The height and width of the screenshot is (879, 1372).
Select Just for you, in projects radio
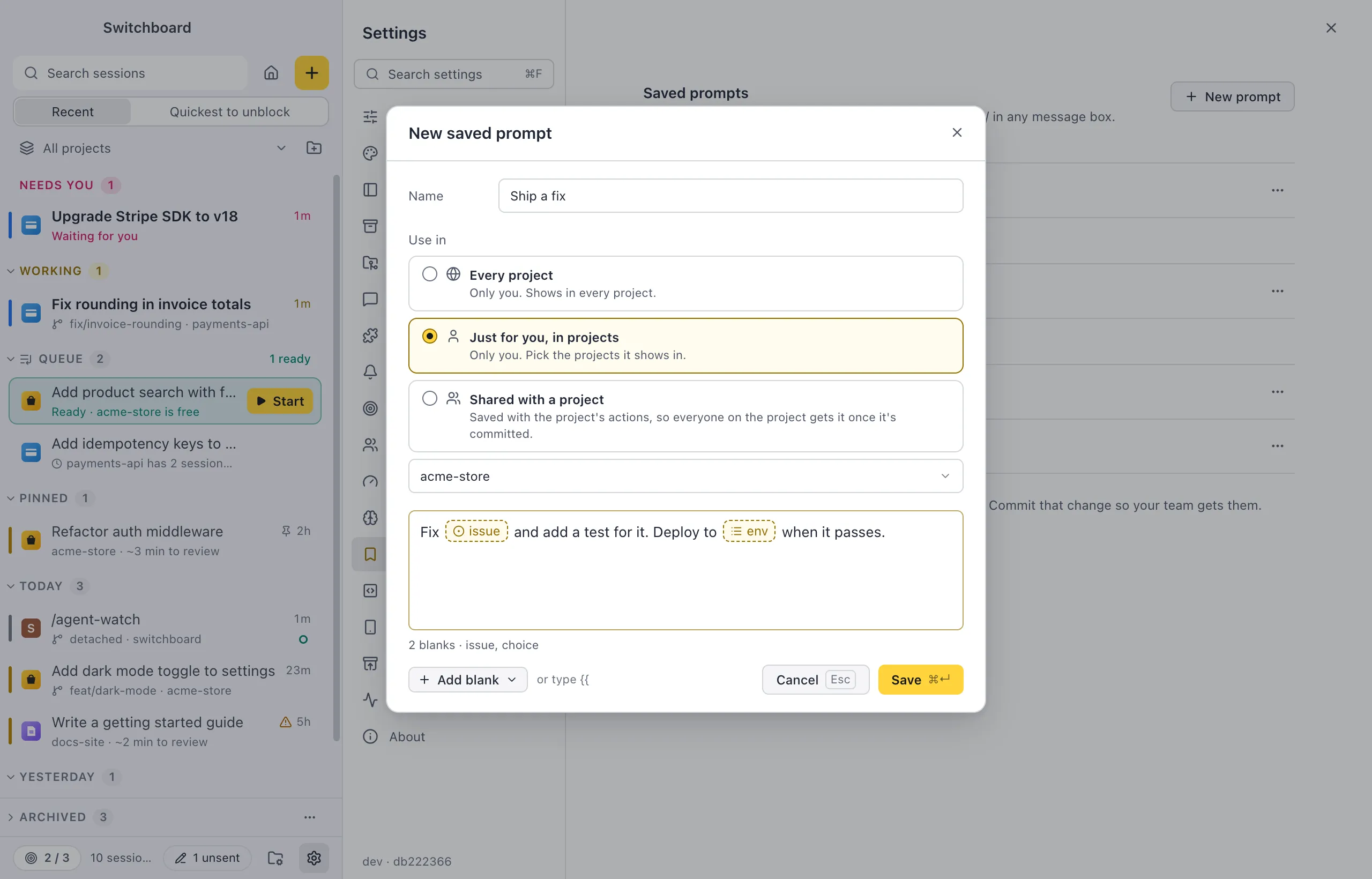(430, 337)
